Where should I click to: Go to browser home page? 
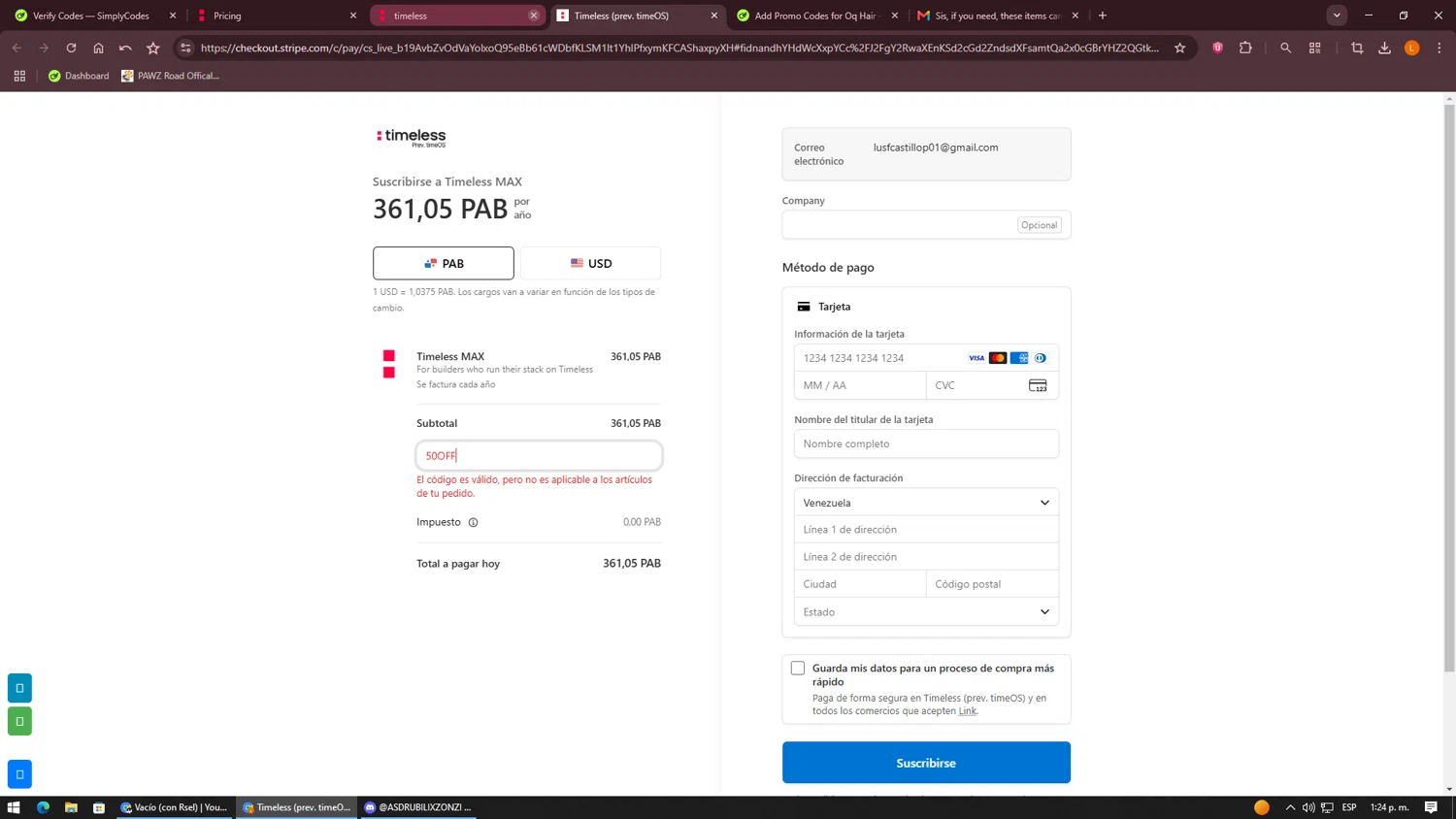[x=98, y=48]
